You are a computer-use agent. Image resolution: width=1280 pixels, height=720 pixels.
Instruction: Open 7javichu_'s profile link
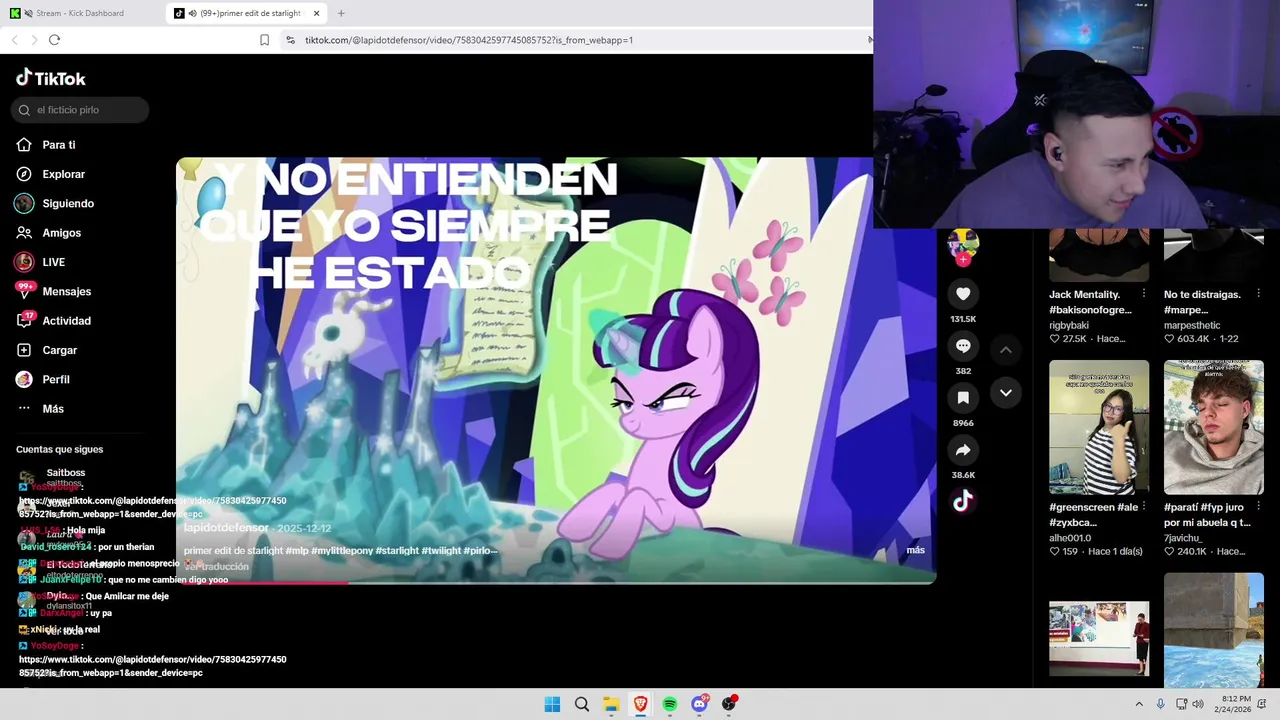[x=1184, y=538]
